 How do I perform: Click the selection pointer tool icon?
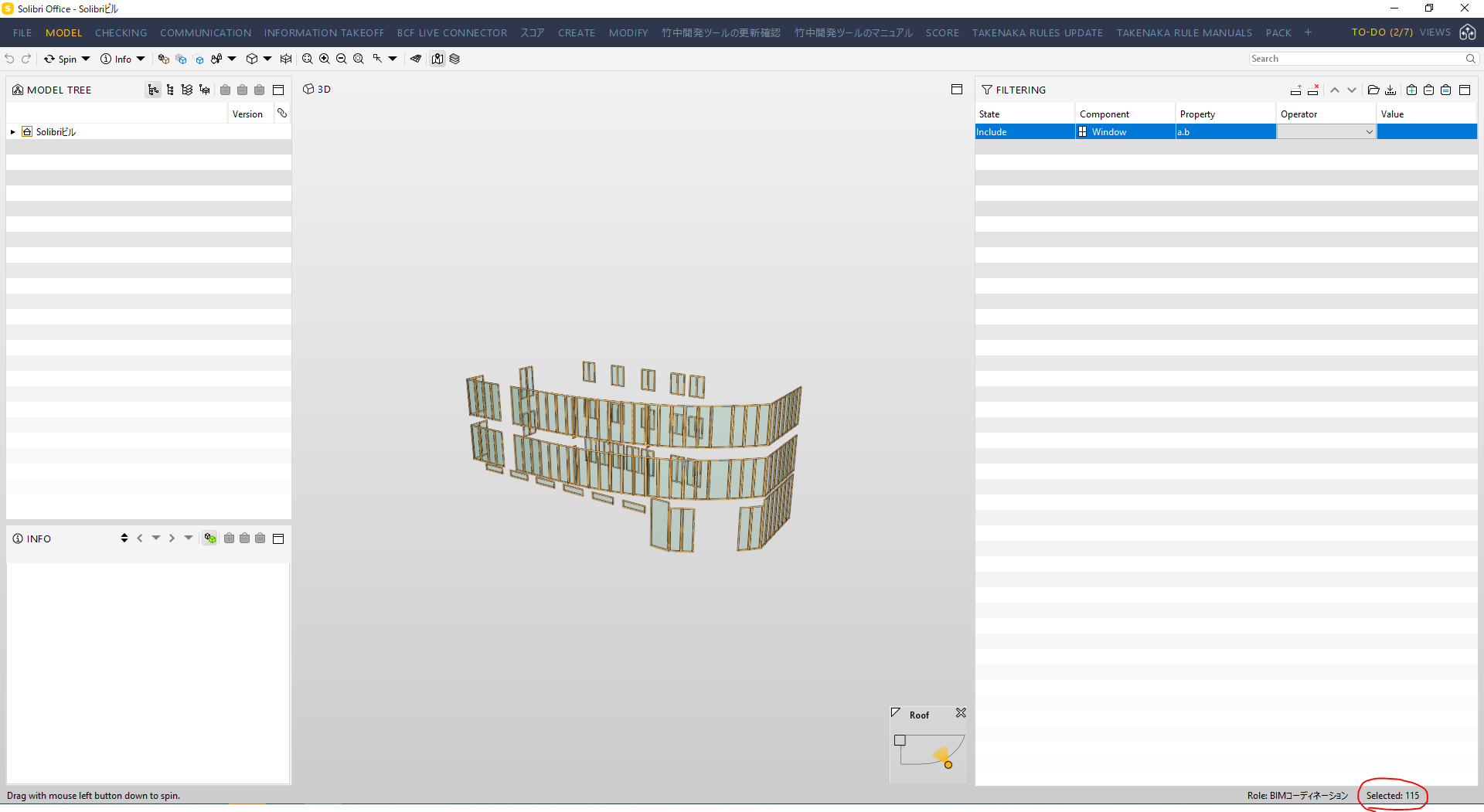point(377,59)
